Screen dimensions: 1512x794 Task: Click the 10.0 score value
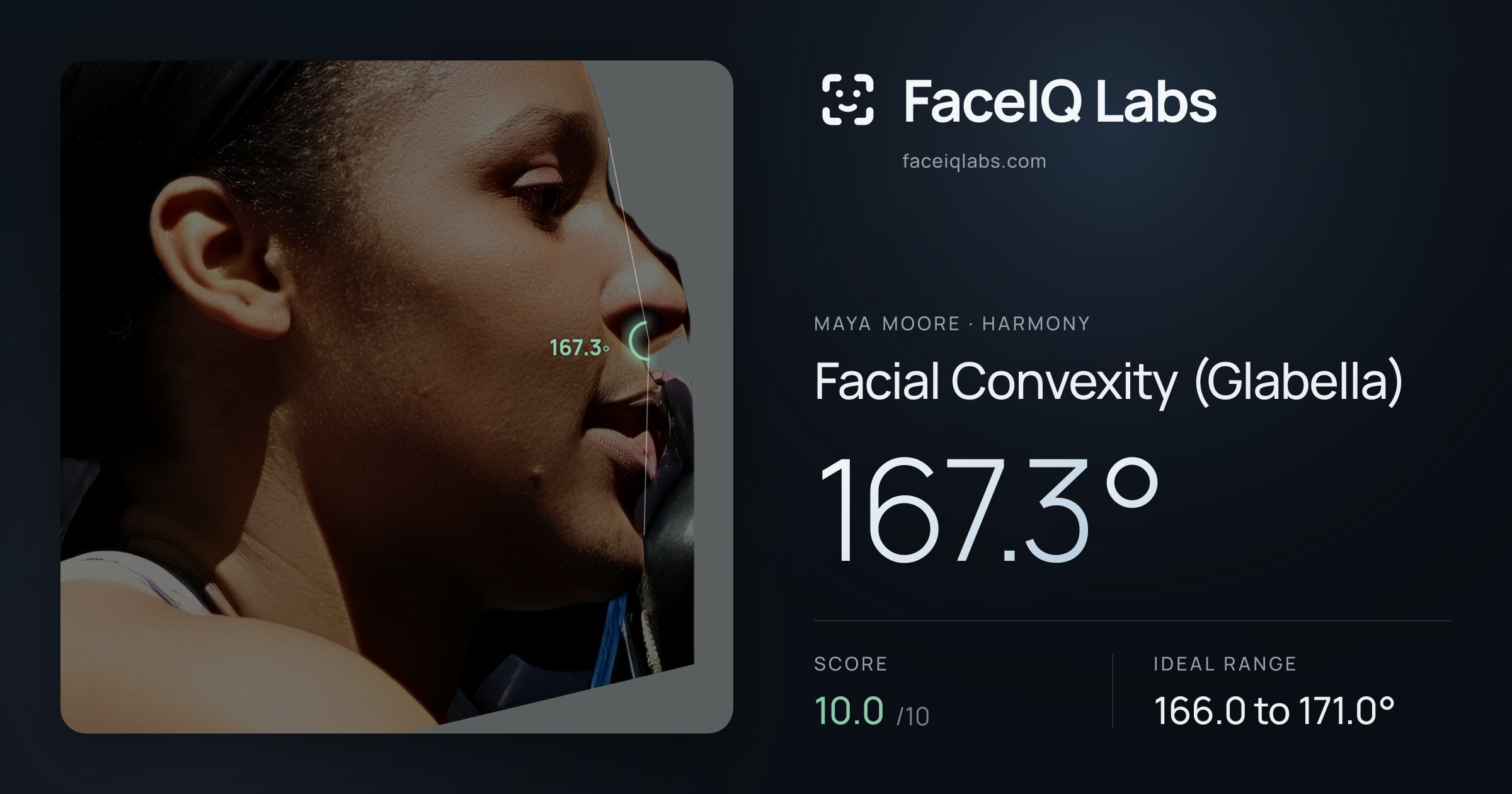(x=849, y=711)
